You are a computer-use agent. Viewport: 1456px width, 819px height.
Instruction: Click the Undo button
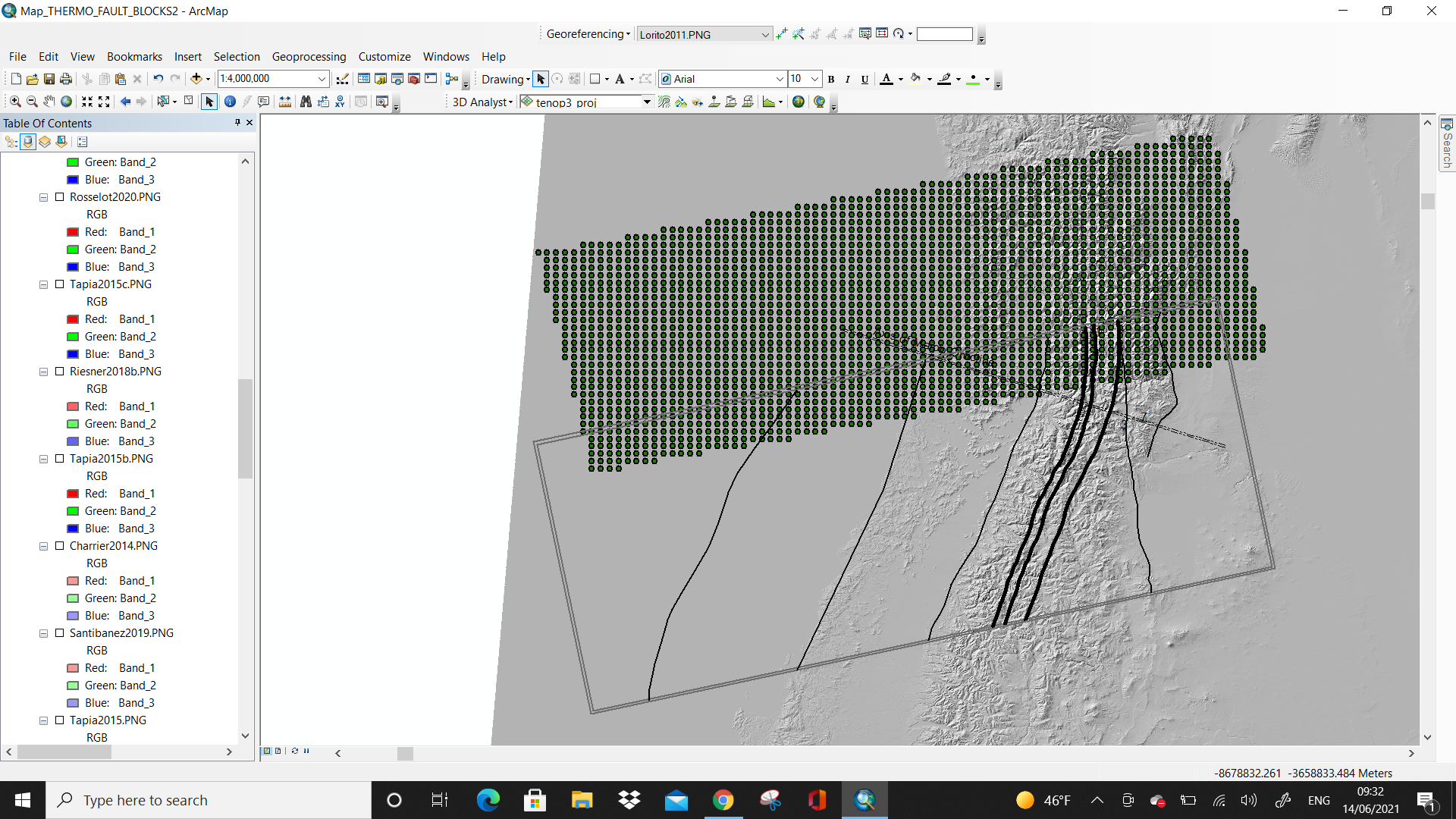pos(158,78)
